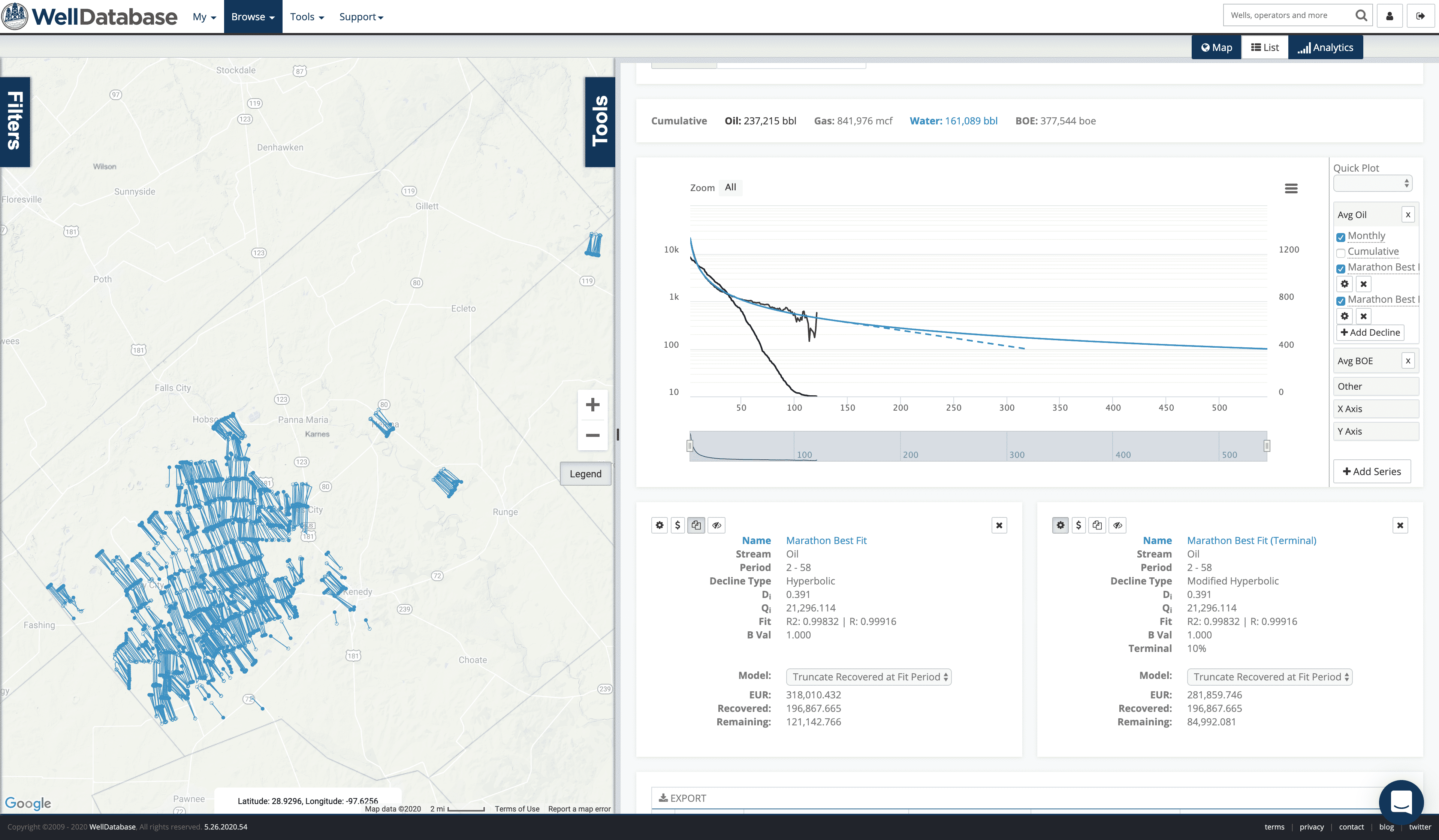This screenshot has width=1439, height=840.
Task: Open gear settings on Marathon Best Fit (Terminal) card
Action: pos(1061,525)
